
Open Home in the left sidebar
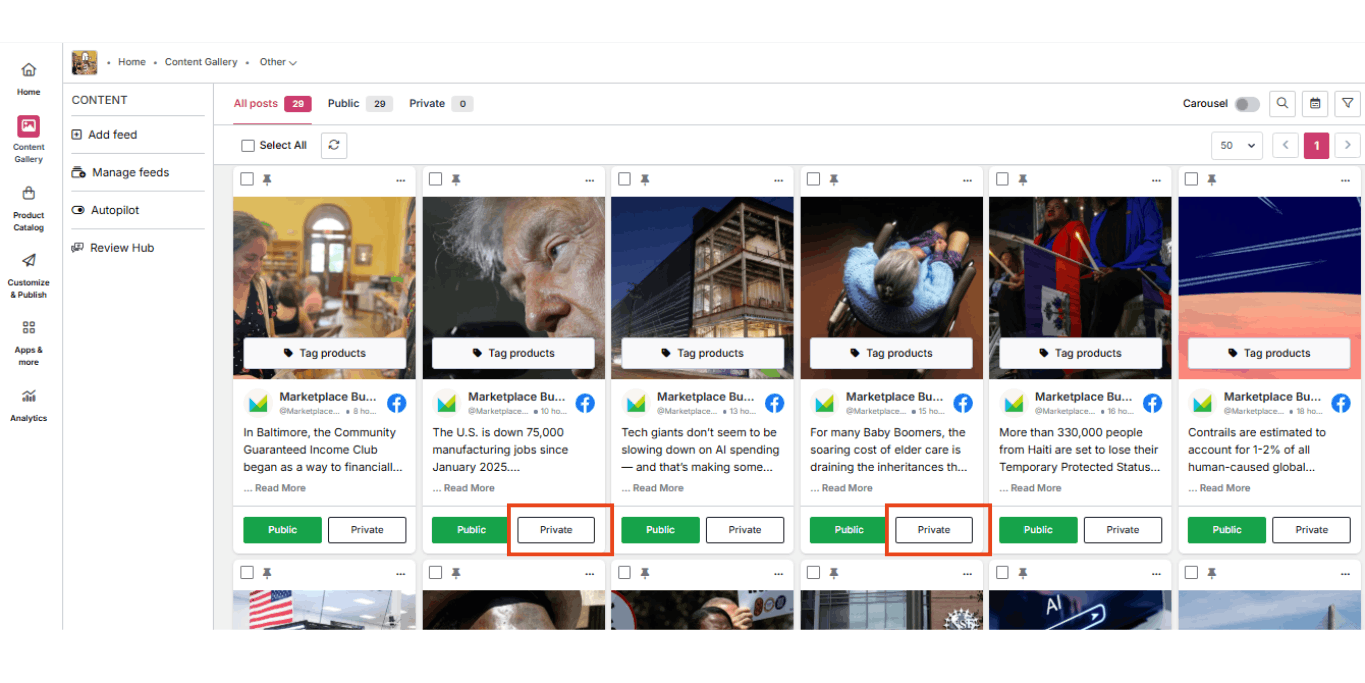(28, 78)
